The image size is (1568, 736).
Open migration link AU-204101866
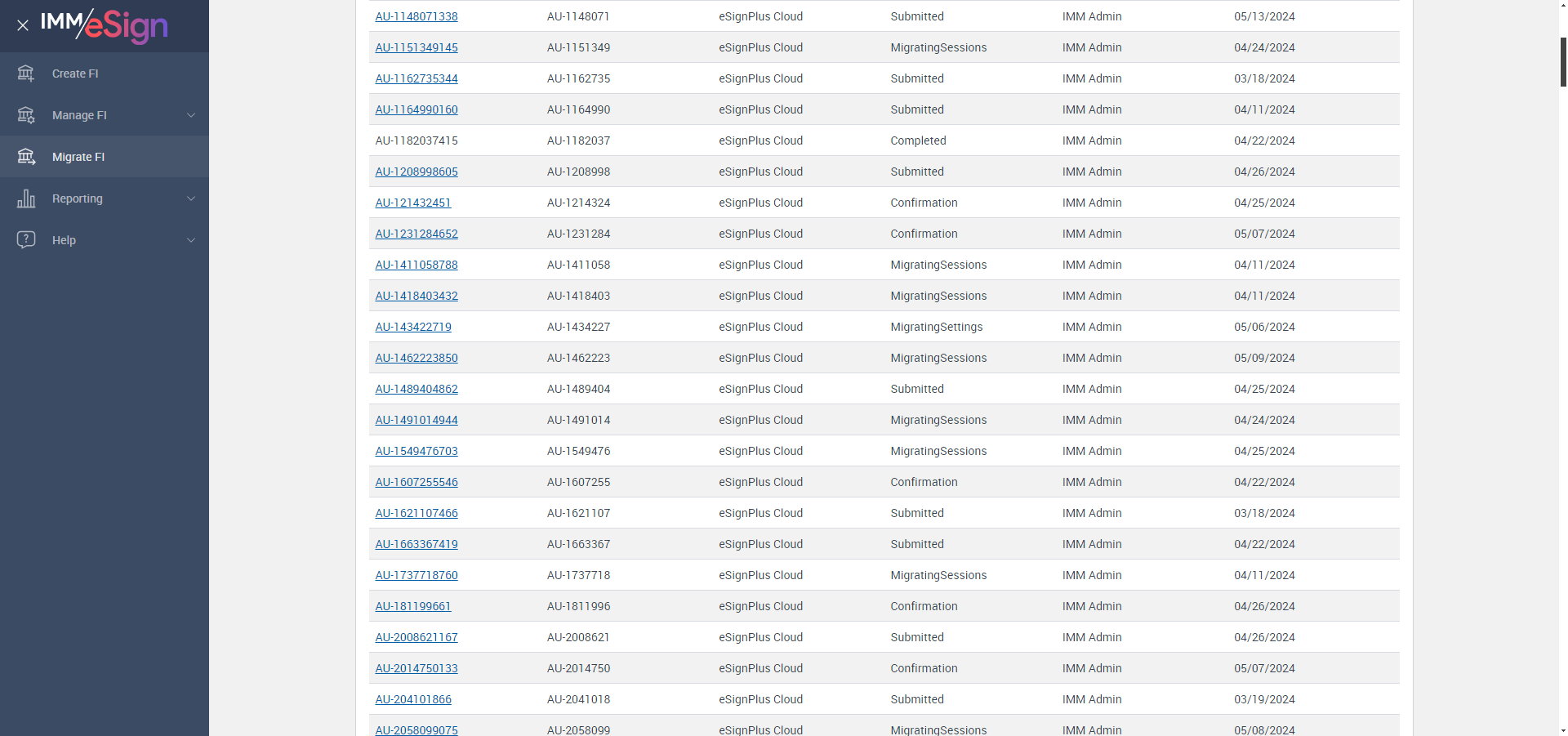pos(413,699)
